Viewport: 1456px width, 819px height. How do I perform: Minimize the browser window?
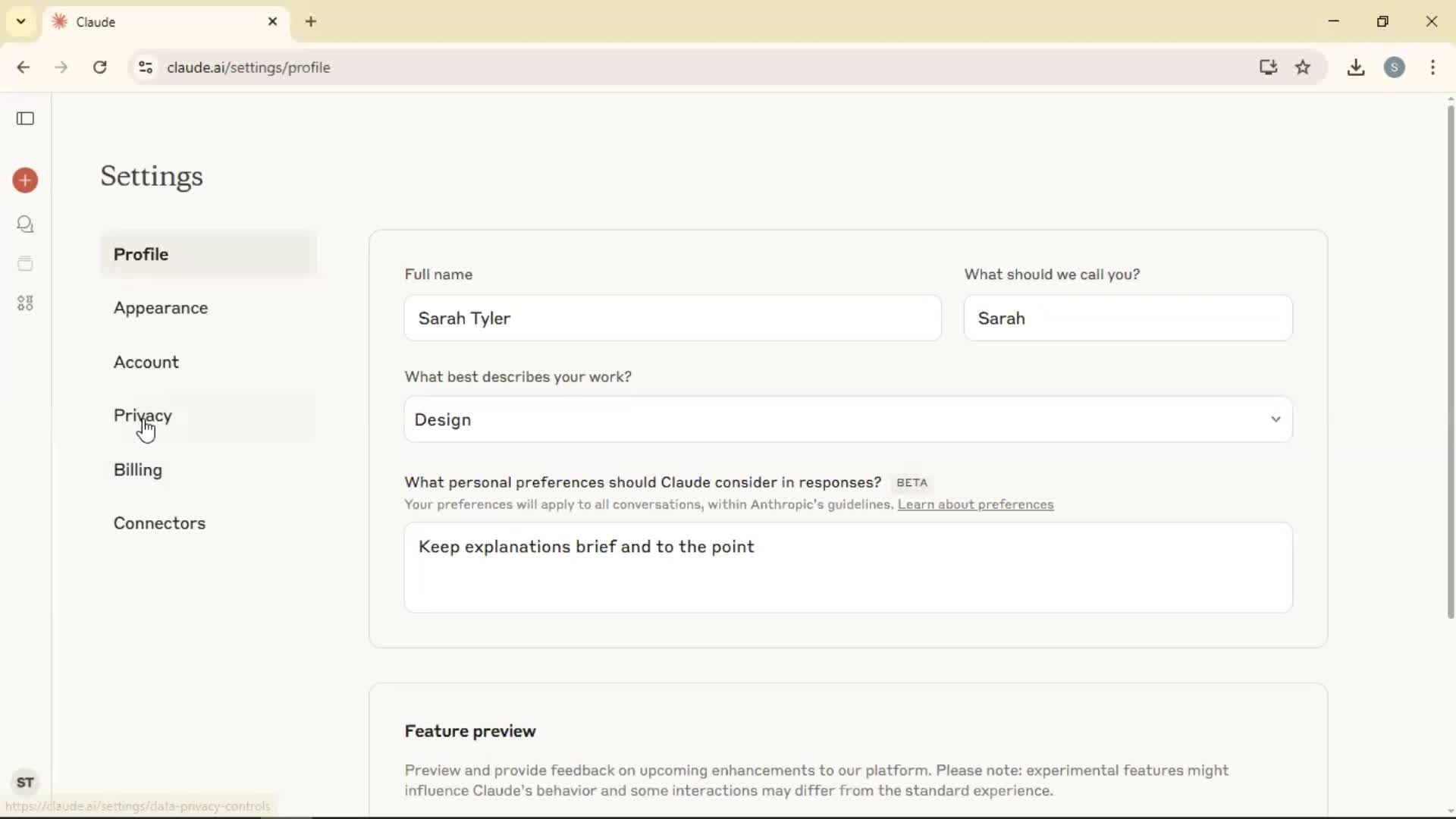[x=1334, y=21]
